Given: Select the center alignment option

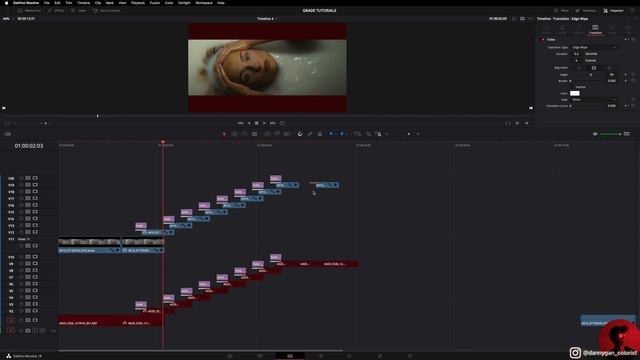Looking at the screenshot, I should pyautogui.click(x=594, y=68).
